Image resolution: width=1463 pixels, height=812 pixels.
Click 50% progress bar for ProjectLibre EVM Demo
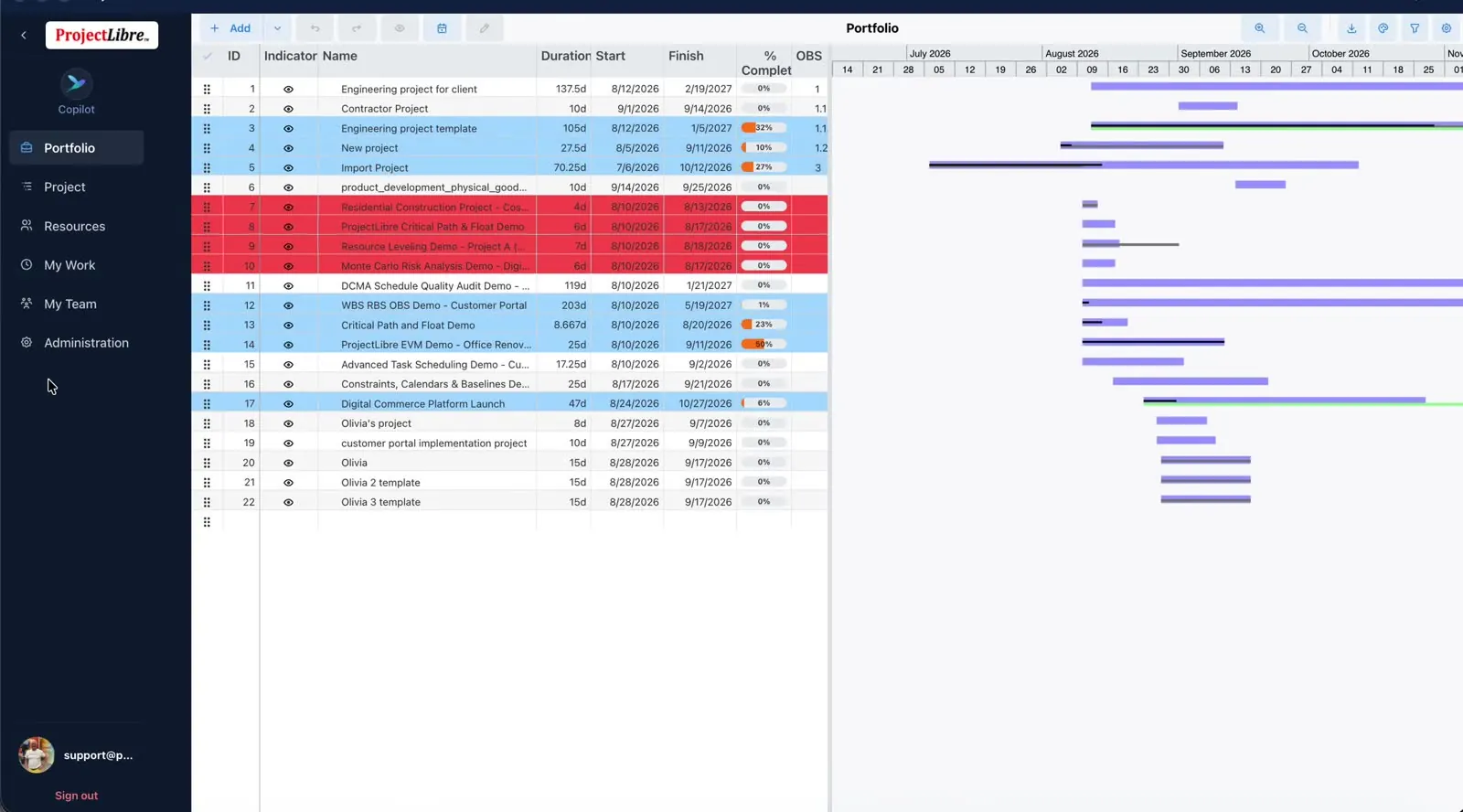(x=764, y=345)
